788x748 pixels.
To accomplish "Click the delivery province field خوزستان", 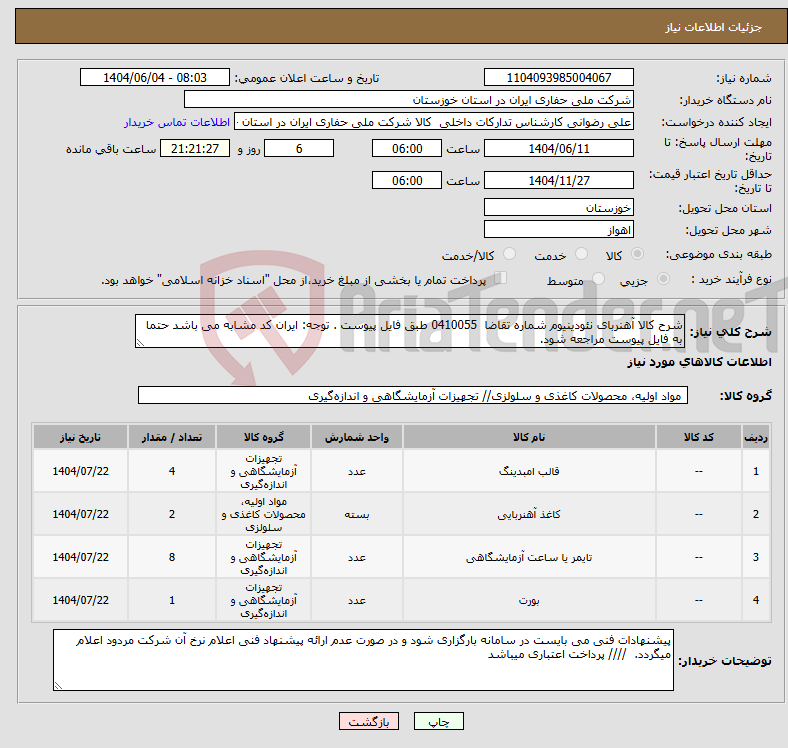I will [x=559, y=207].
